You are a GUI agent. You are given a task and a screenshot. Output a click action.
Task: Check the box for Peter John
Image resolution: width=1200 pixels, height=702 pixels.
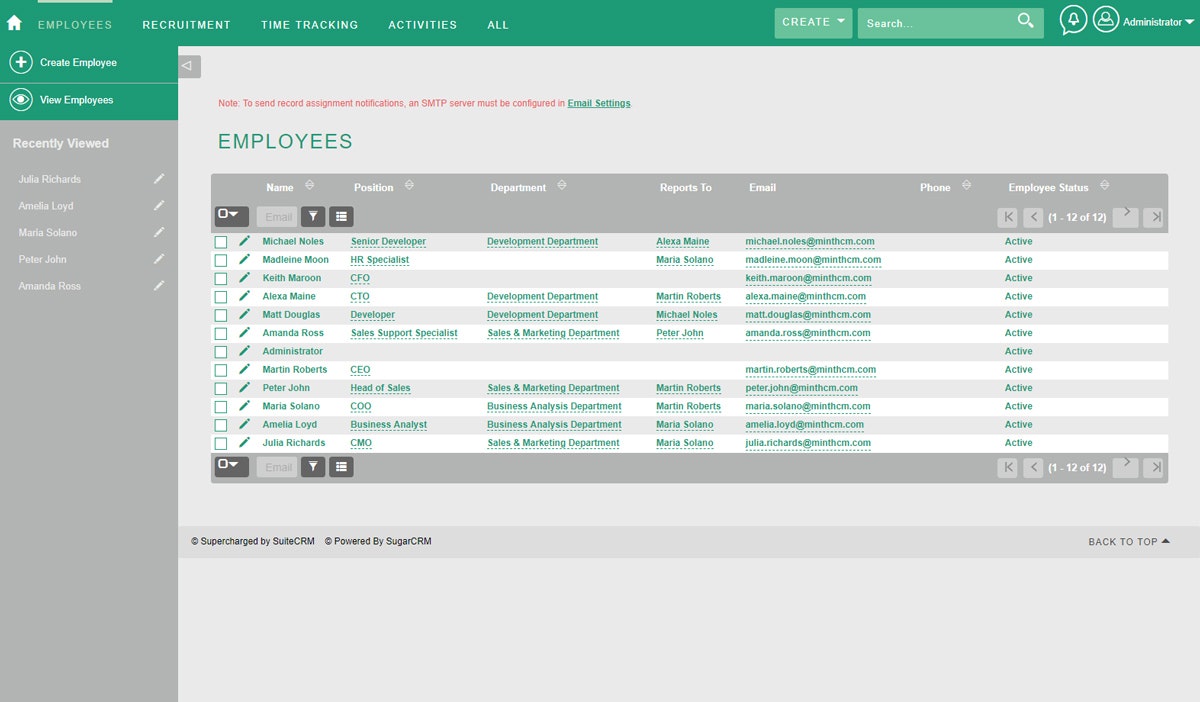[221, 388]
